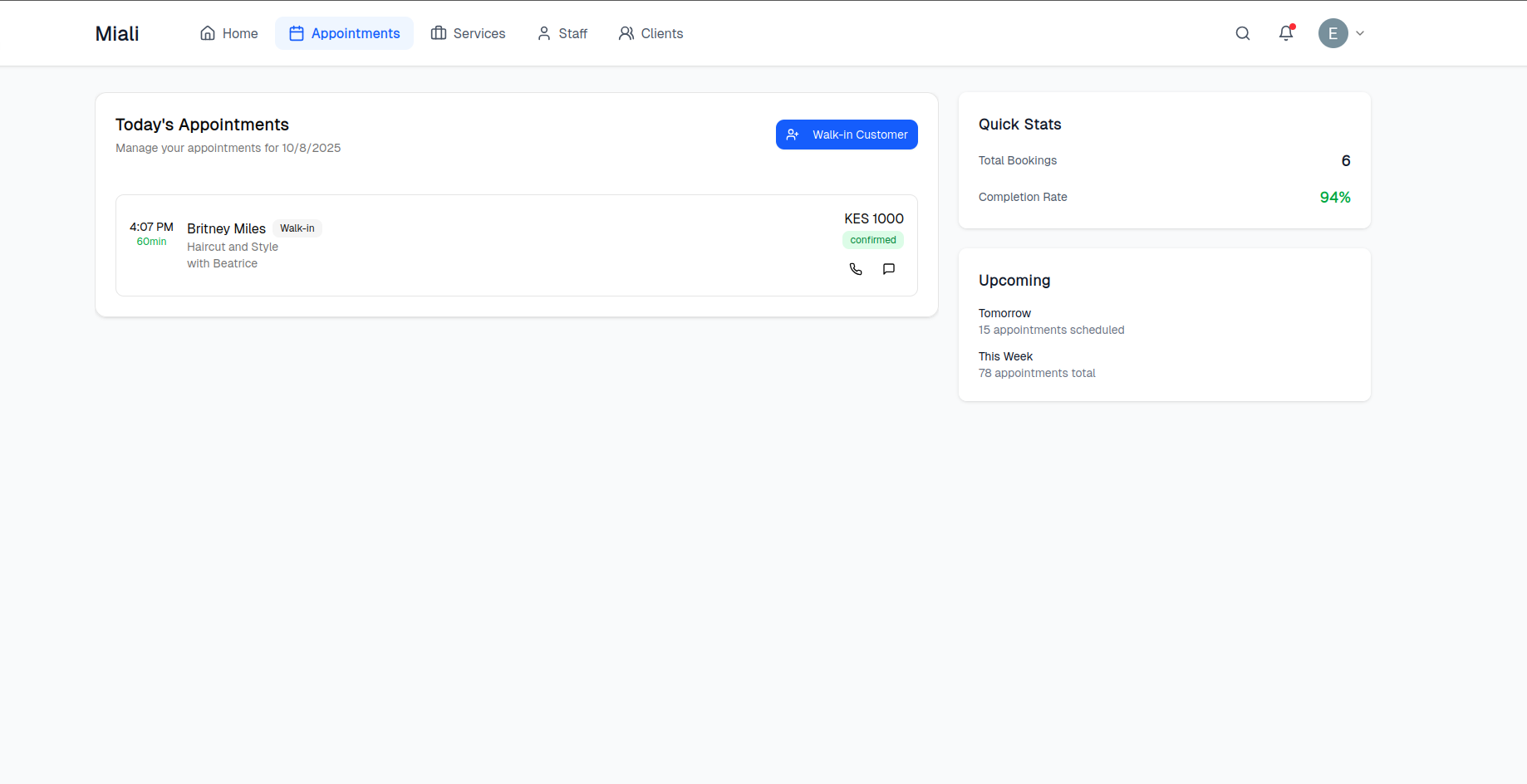Open Staff nav item
The width and height of the screenshot is (1527, 784).
coord(562,33)
